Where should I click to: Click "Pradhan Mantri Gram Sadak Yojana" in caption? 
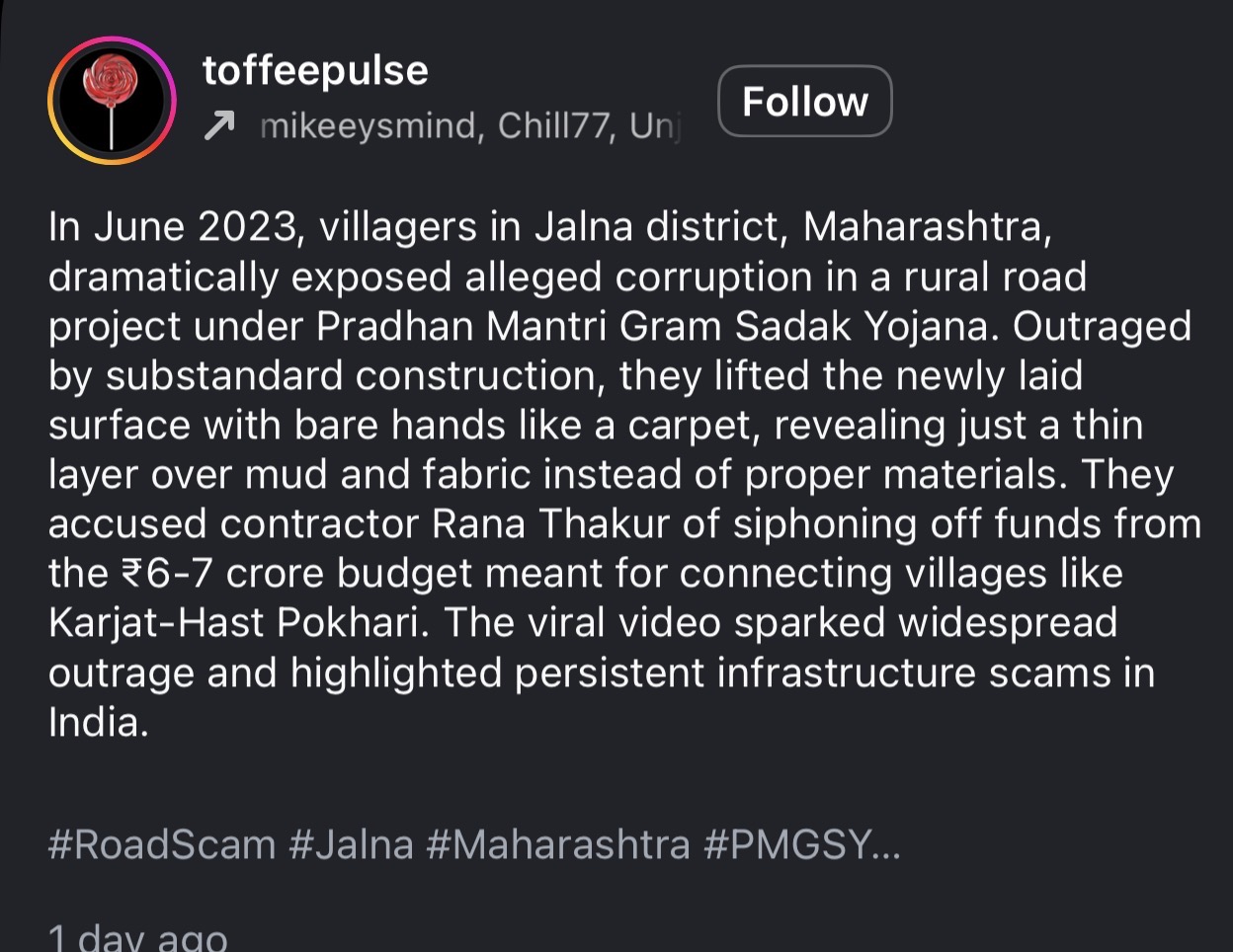pyautogui.click(x=652, y=327)
